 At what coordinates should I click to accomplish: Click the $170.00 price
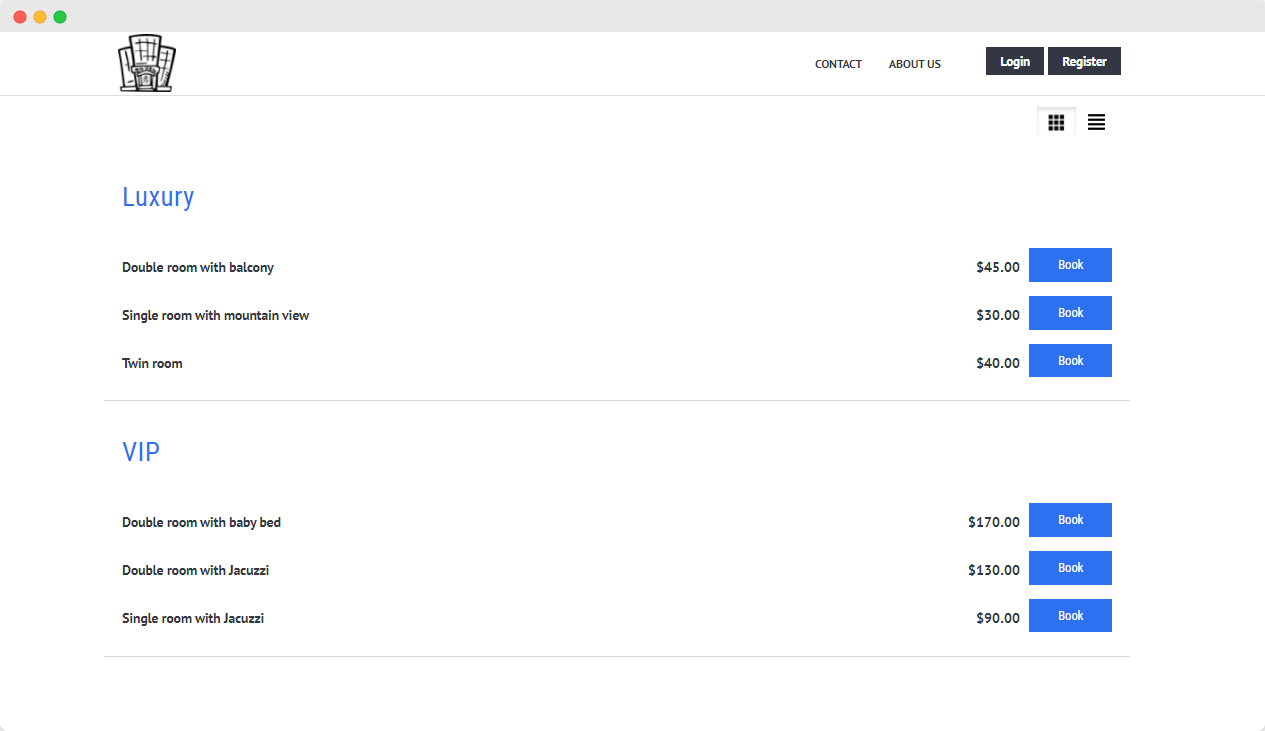click(x=994, y=523)
